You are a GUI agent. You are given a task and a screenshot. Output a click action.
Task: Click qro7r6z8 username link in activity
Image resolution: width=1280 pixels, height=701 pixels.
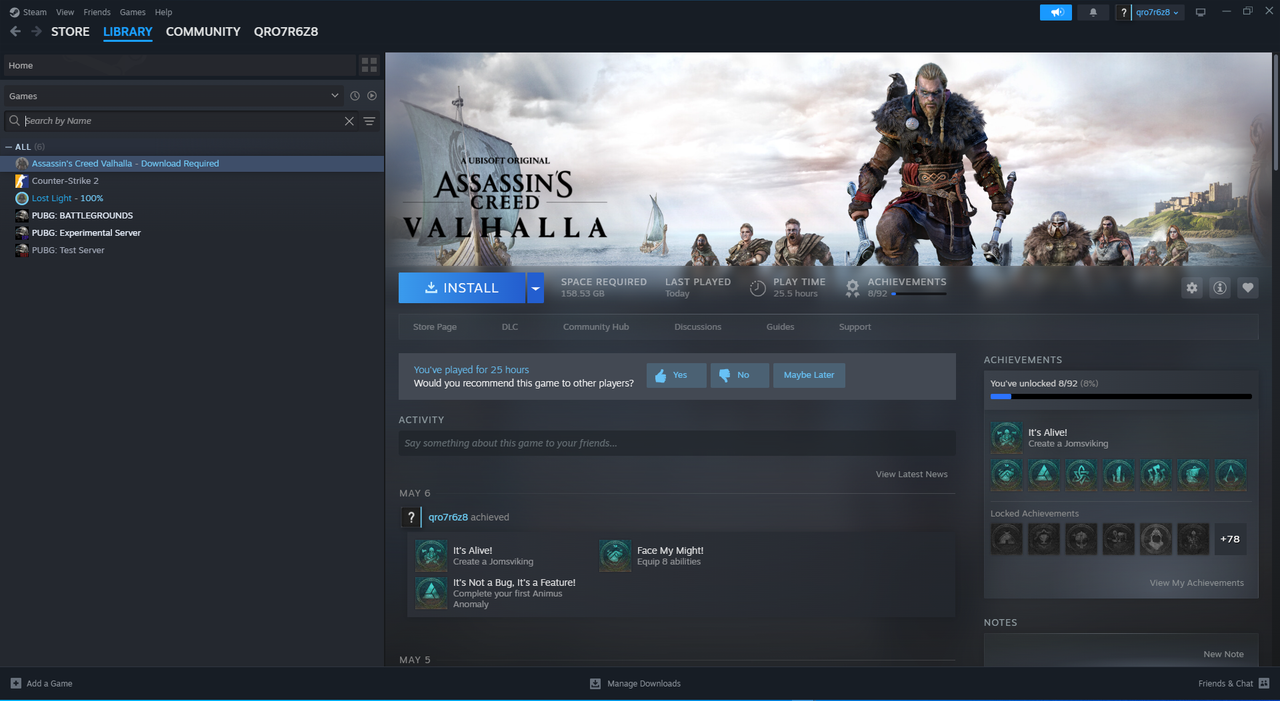[x=448, y=517]
